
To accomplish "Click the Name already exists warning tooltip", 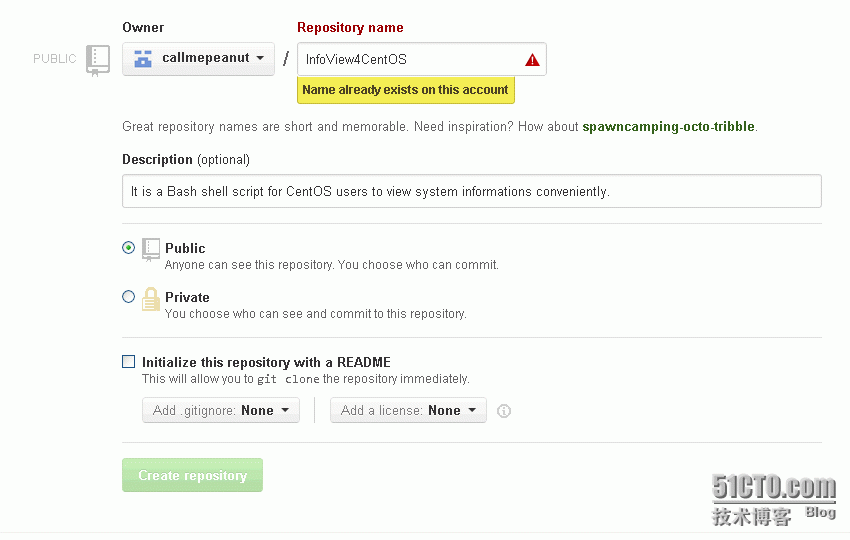I will click(x=405, y=90).
